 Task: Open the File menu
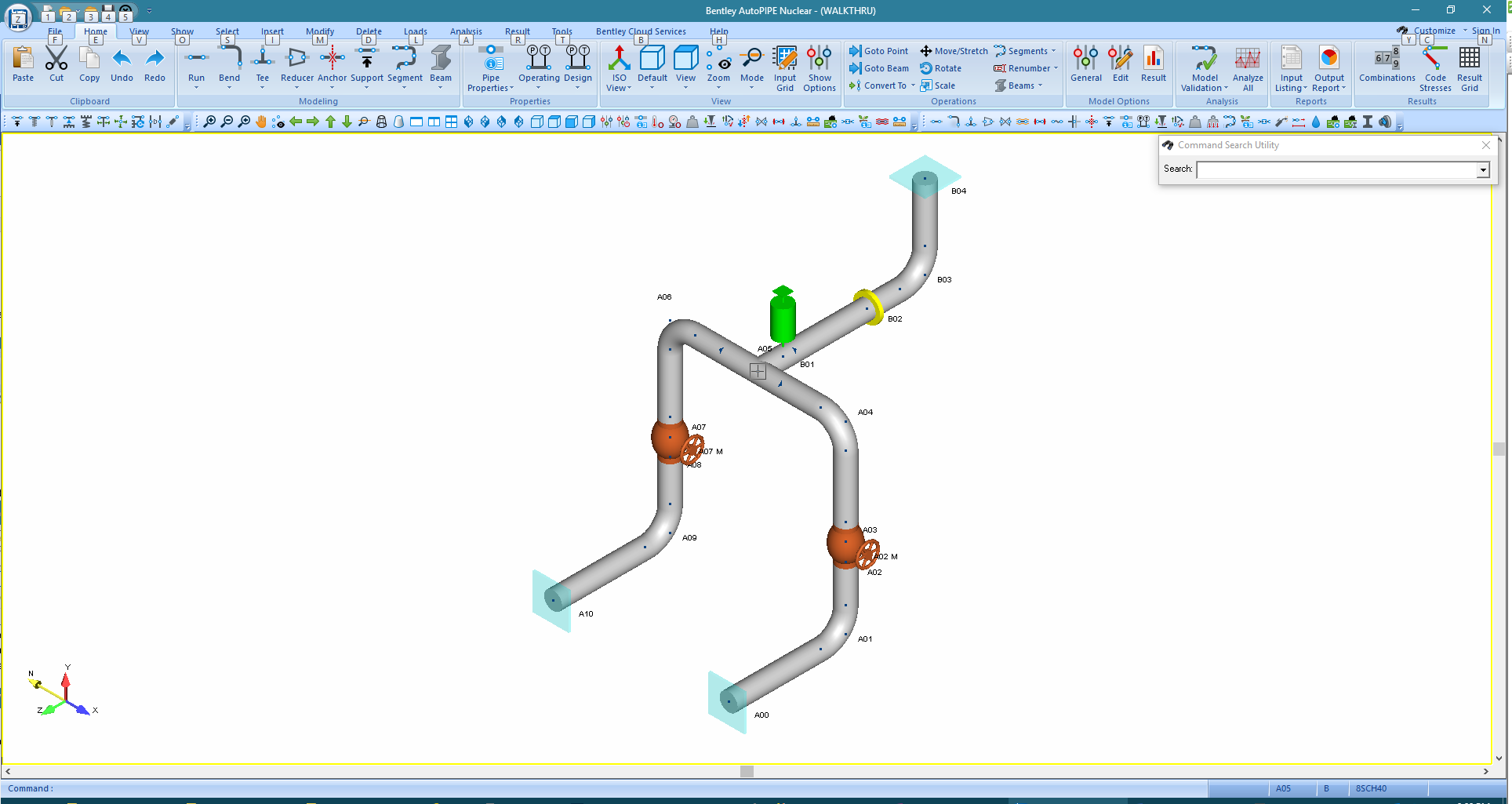click(x=55, y=31)
